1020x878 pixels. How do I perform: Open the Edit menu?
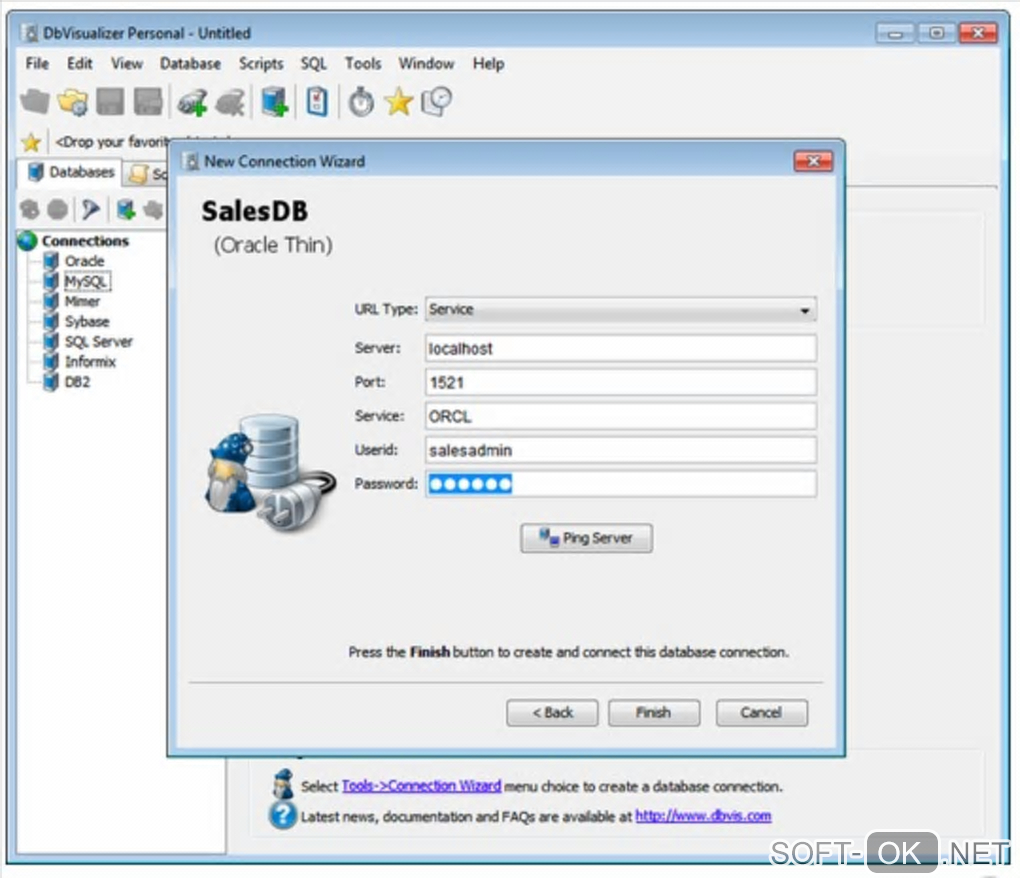79,64
